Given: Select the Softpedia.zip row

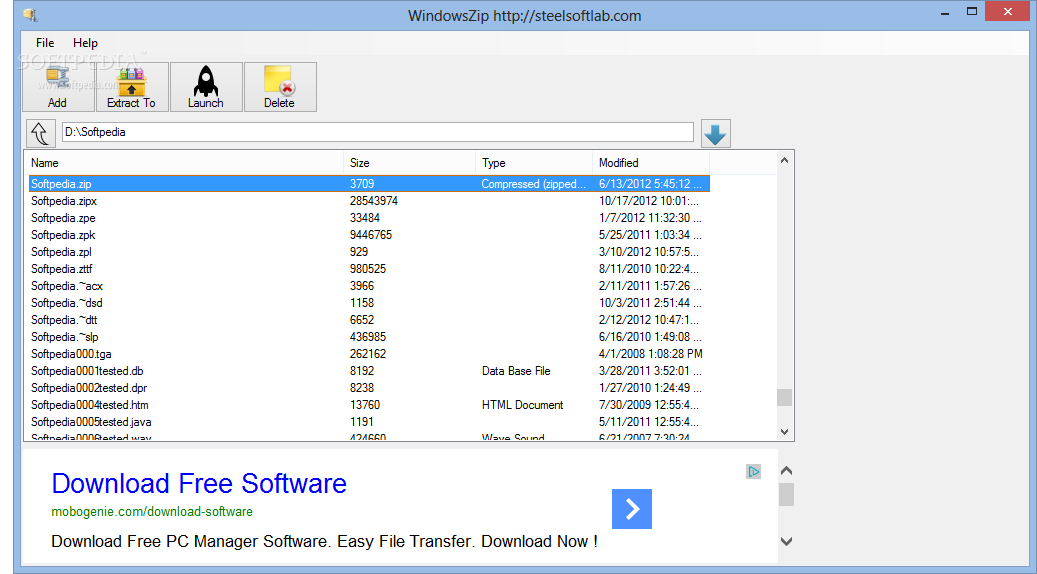Looking at the screenshot, I should (370, 184).
